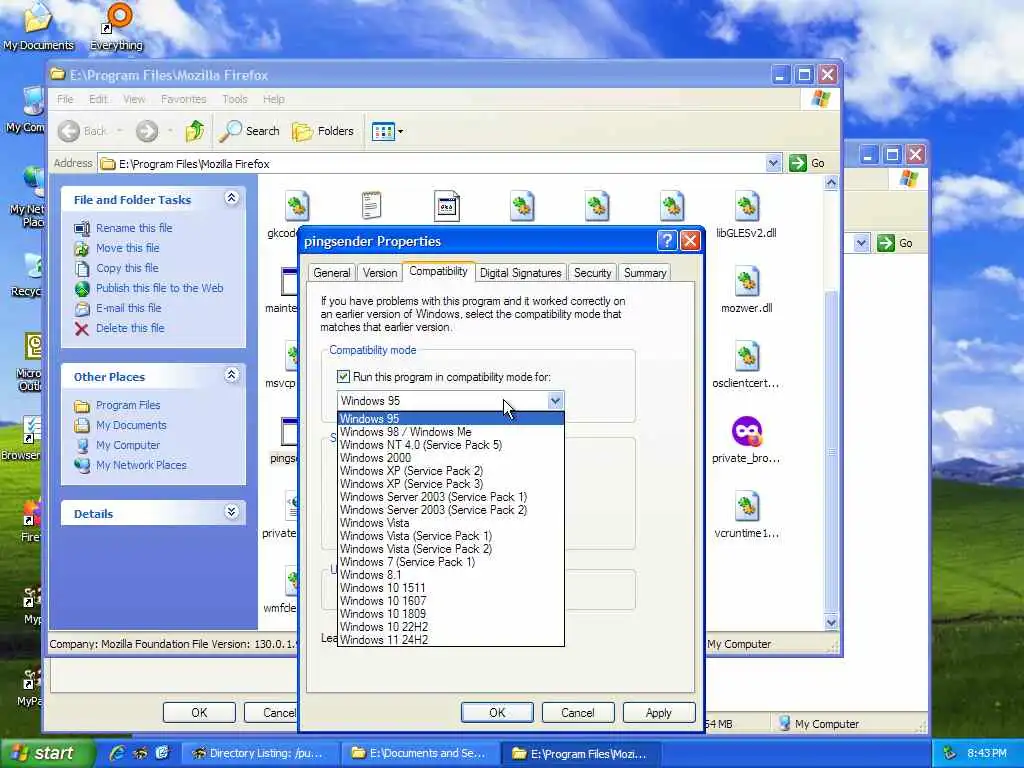Click the Explorer vertical scrollbar up arrow

tap(831, 183)
